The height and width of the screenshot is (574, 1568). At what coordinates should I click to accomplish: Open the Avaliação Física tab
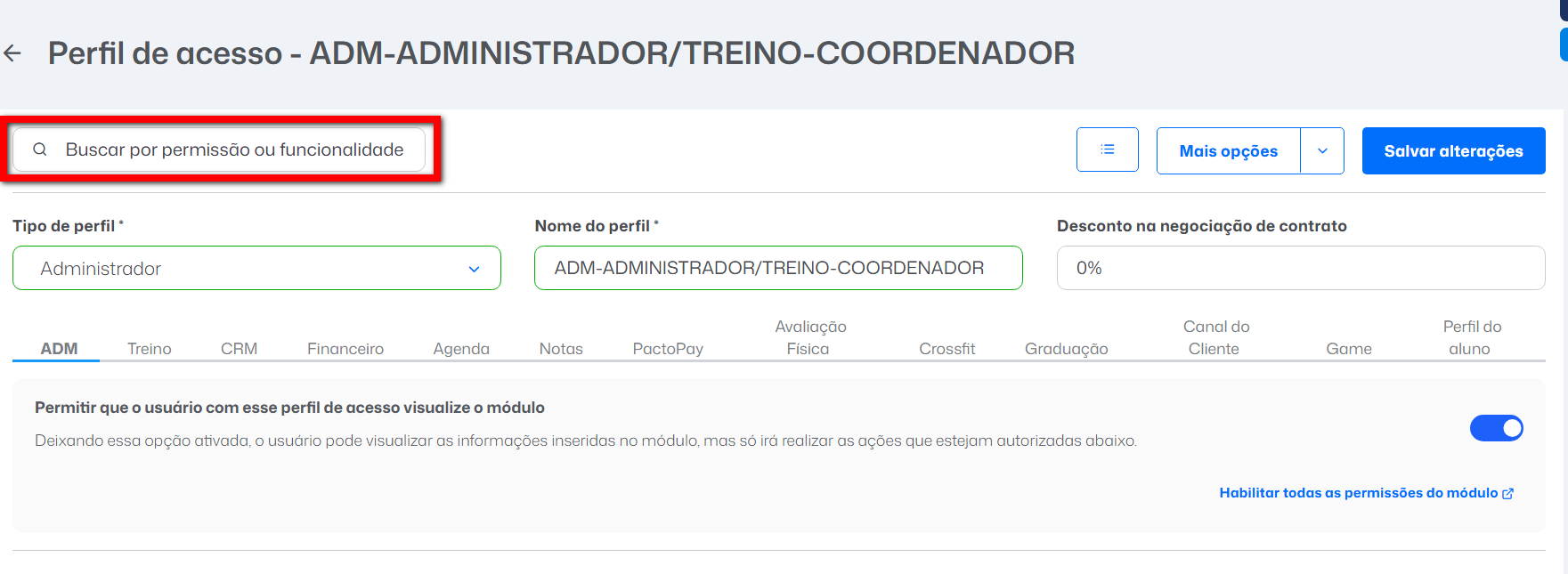pyautogui.click(x=809, y=337)
